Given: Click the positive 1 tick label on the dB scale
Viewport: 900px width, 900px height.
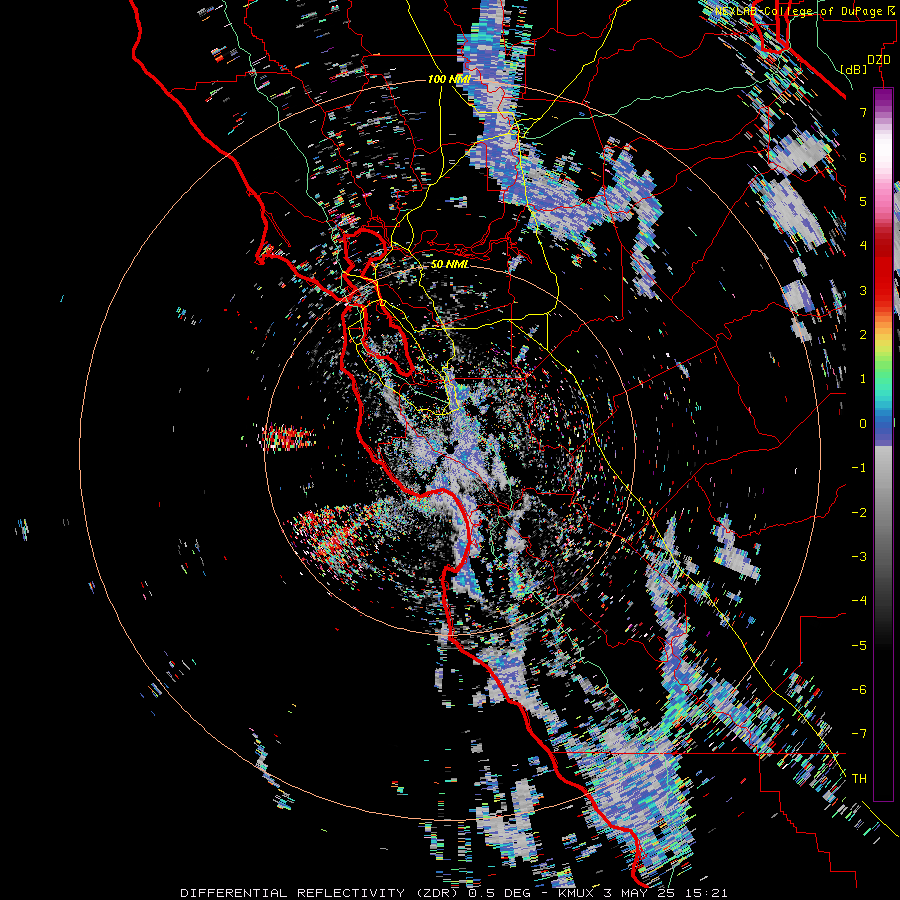Looking at the screenshot, I should [863, 379].
